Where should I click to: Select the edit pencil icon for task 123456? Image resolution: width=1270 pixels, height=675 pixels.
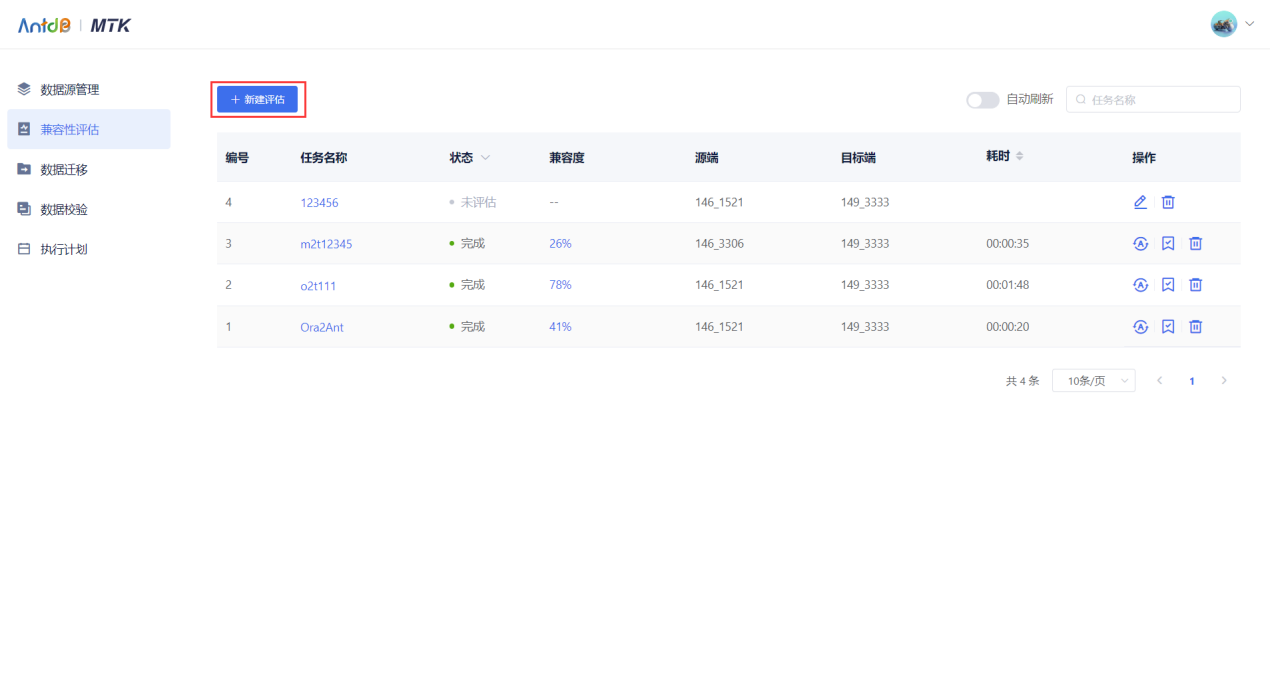coord(1140,202)
